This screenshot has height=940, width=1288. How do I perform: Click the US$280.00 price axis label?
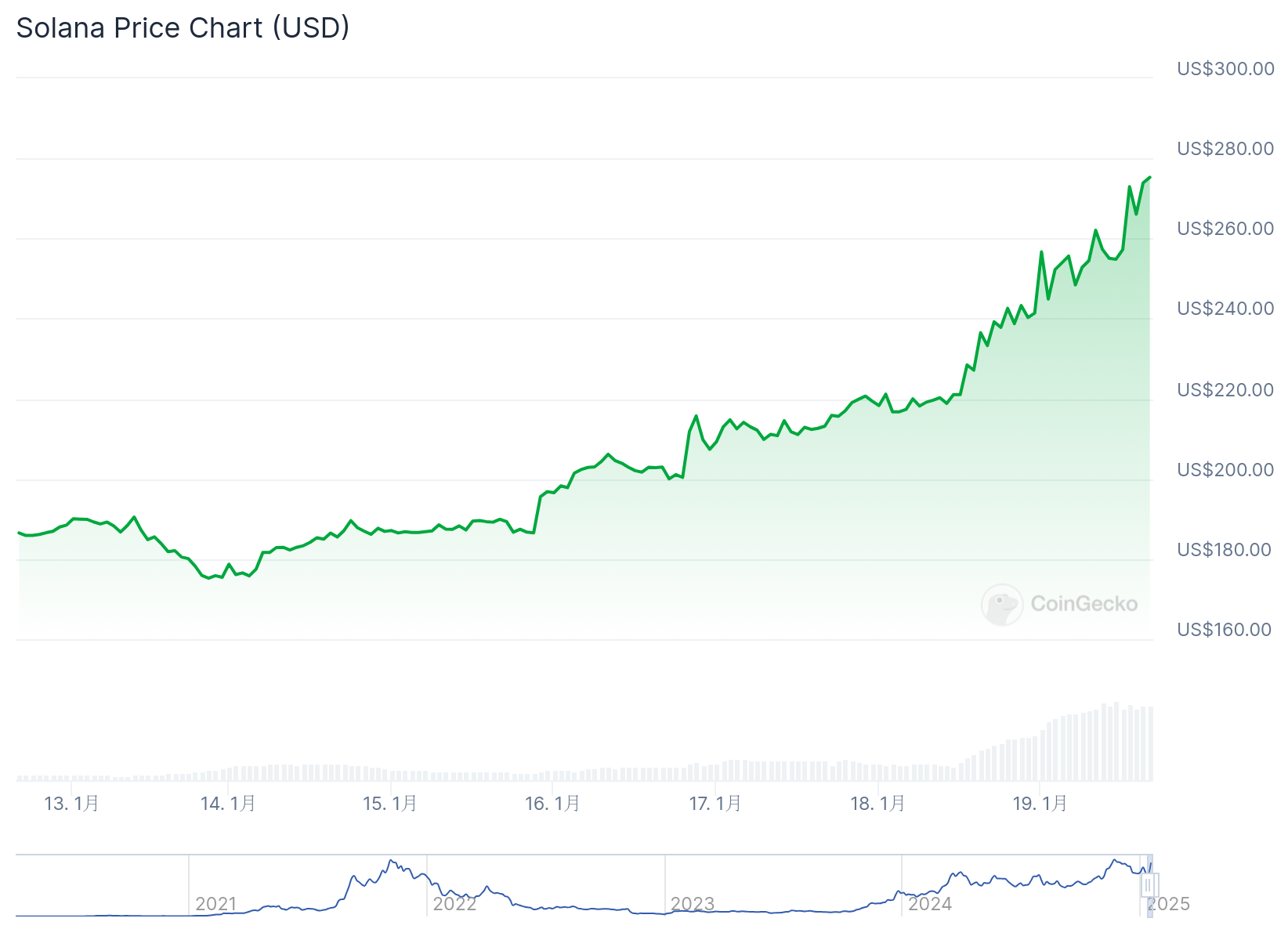click(1225, 149)
